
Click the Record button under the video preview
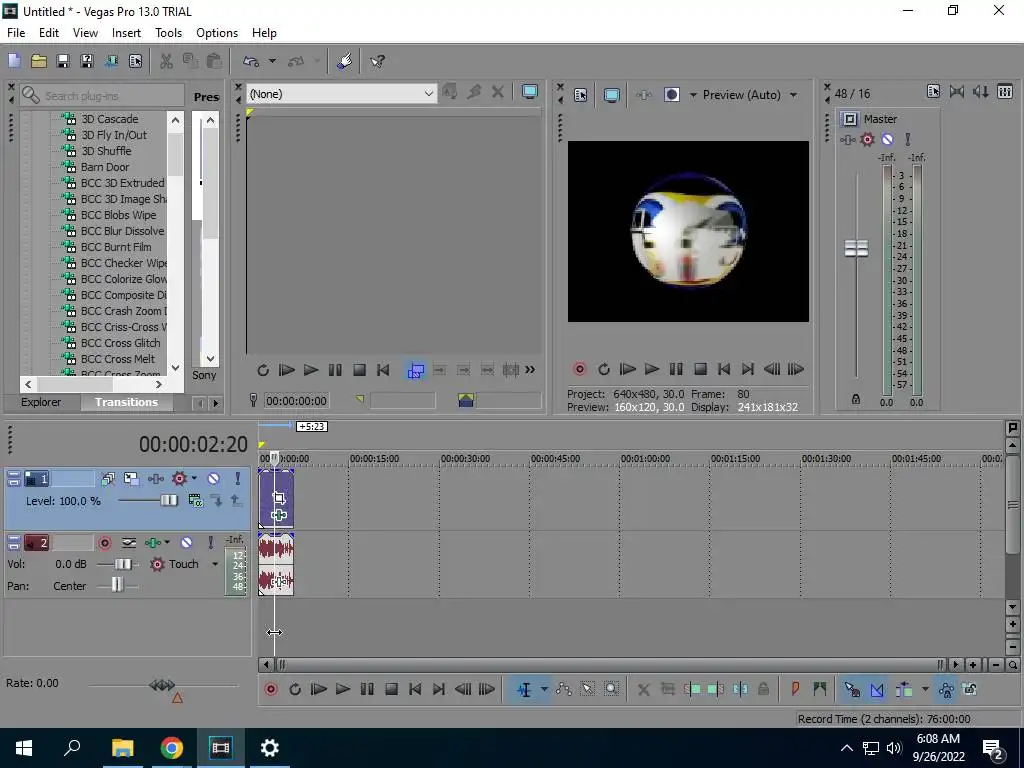579,369
